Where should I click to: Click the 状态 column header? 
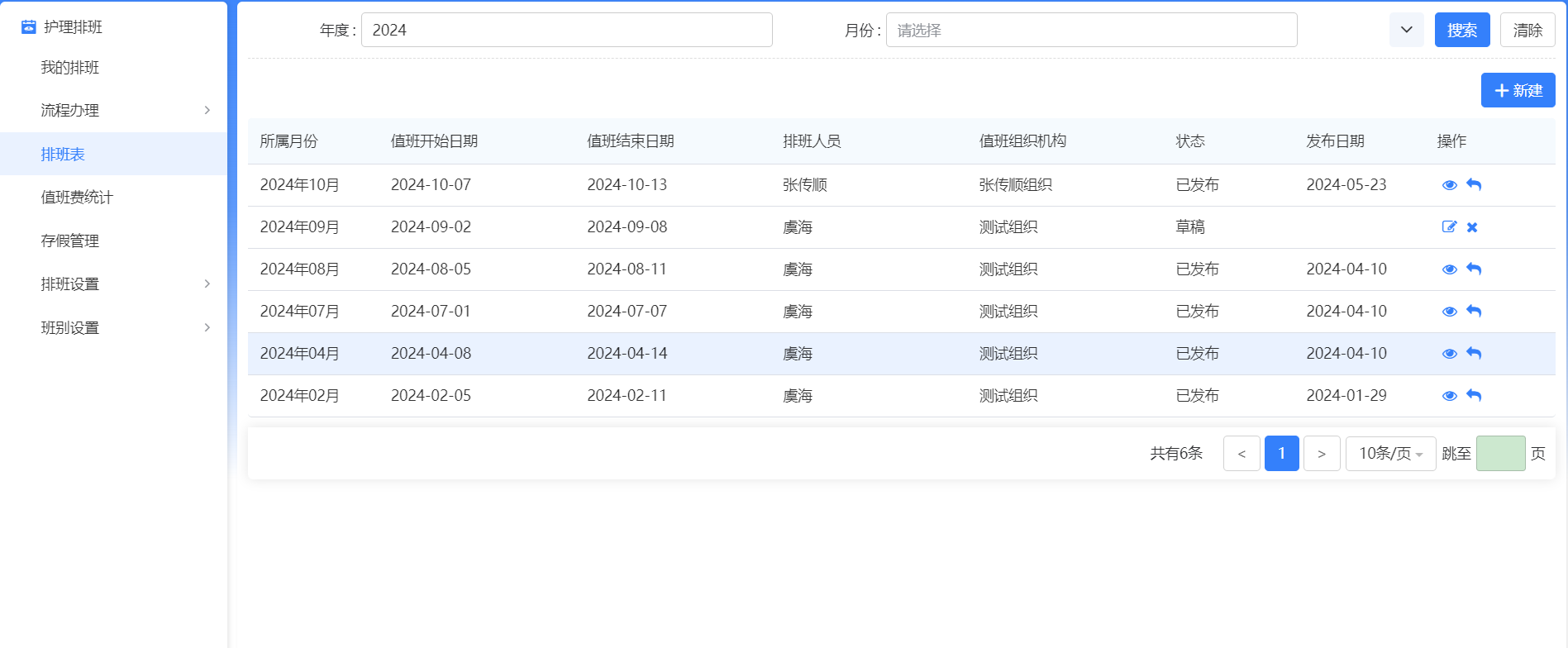click(x=1190, y=141)
